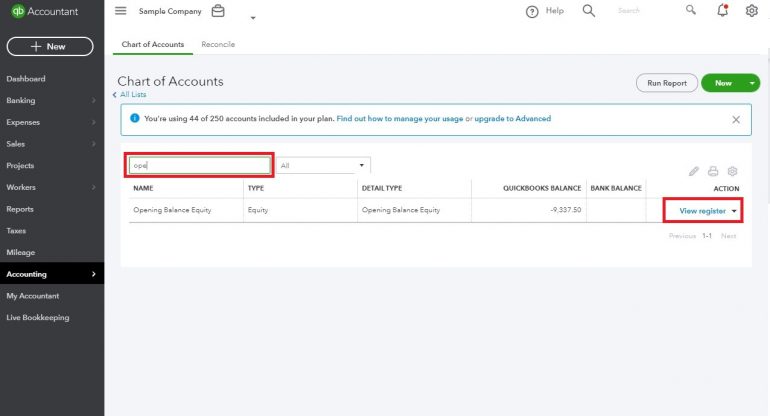
Task: Open Reports in the left sidebar
Action: [x=20, y=209]
